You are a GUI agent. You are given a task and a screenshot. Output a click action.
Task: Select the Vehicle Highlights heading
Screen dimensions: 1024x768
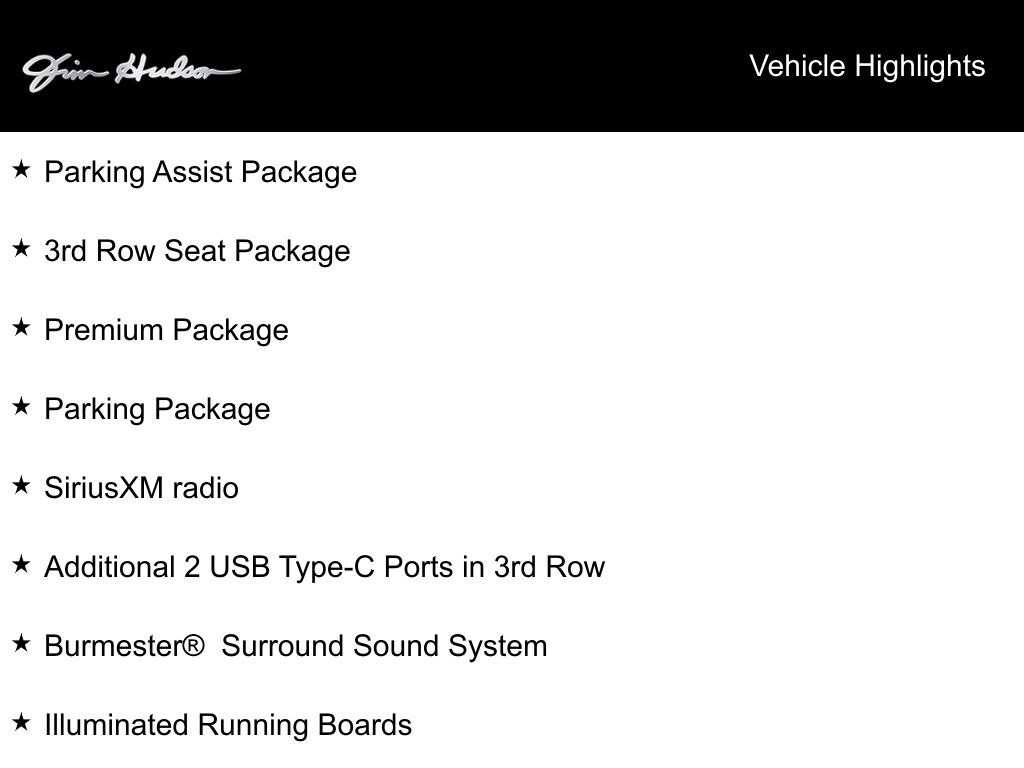867,67
